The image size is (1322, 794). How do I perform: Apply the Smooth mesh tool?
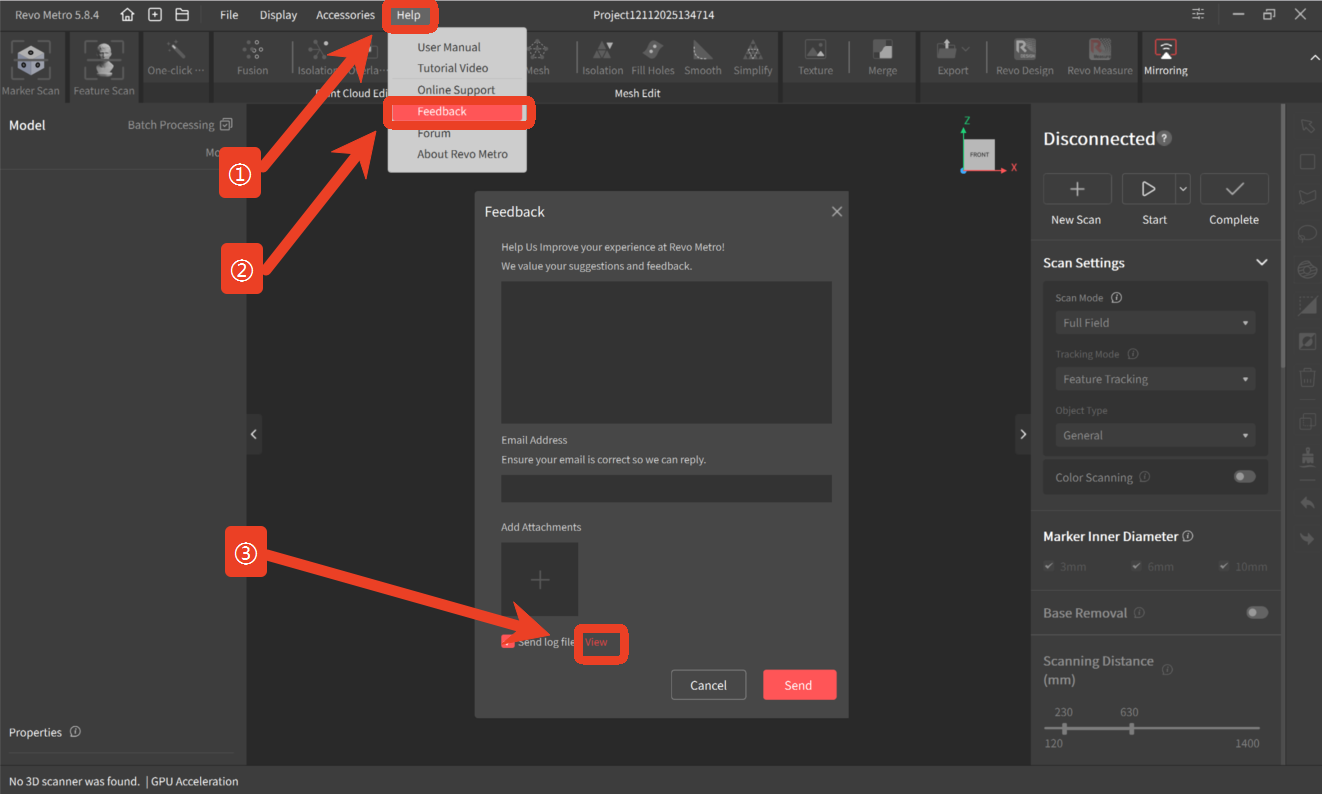pos(703,57)
